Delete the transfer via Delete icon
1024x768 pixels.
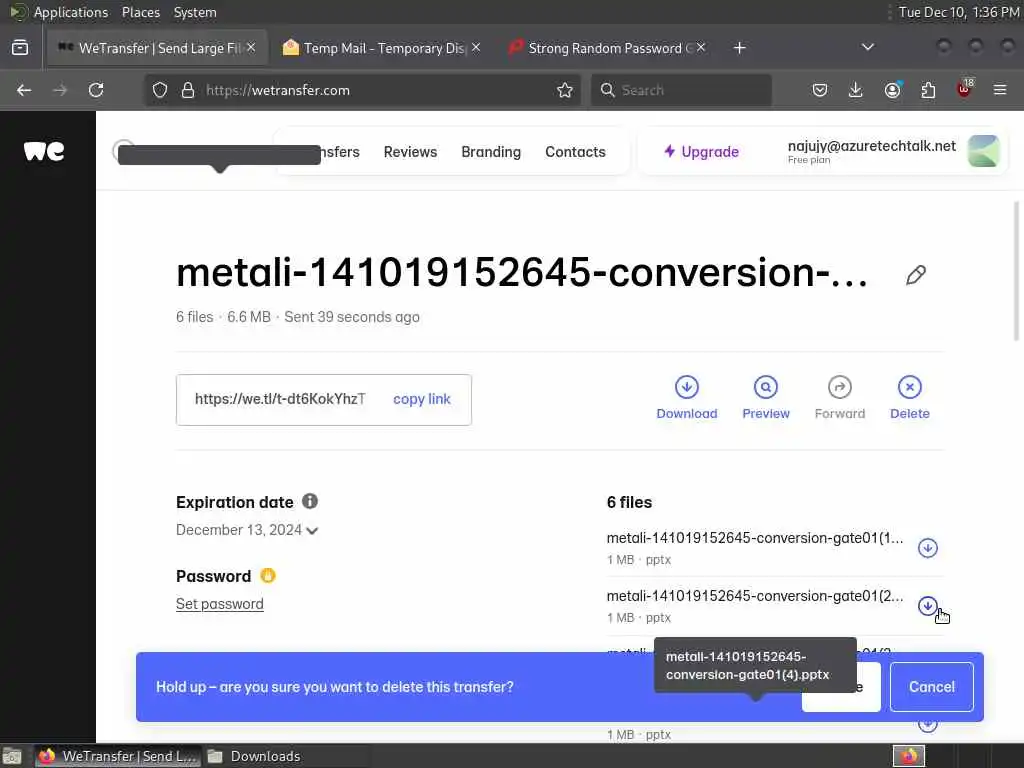click(x=909, y=398)
